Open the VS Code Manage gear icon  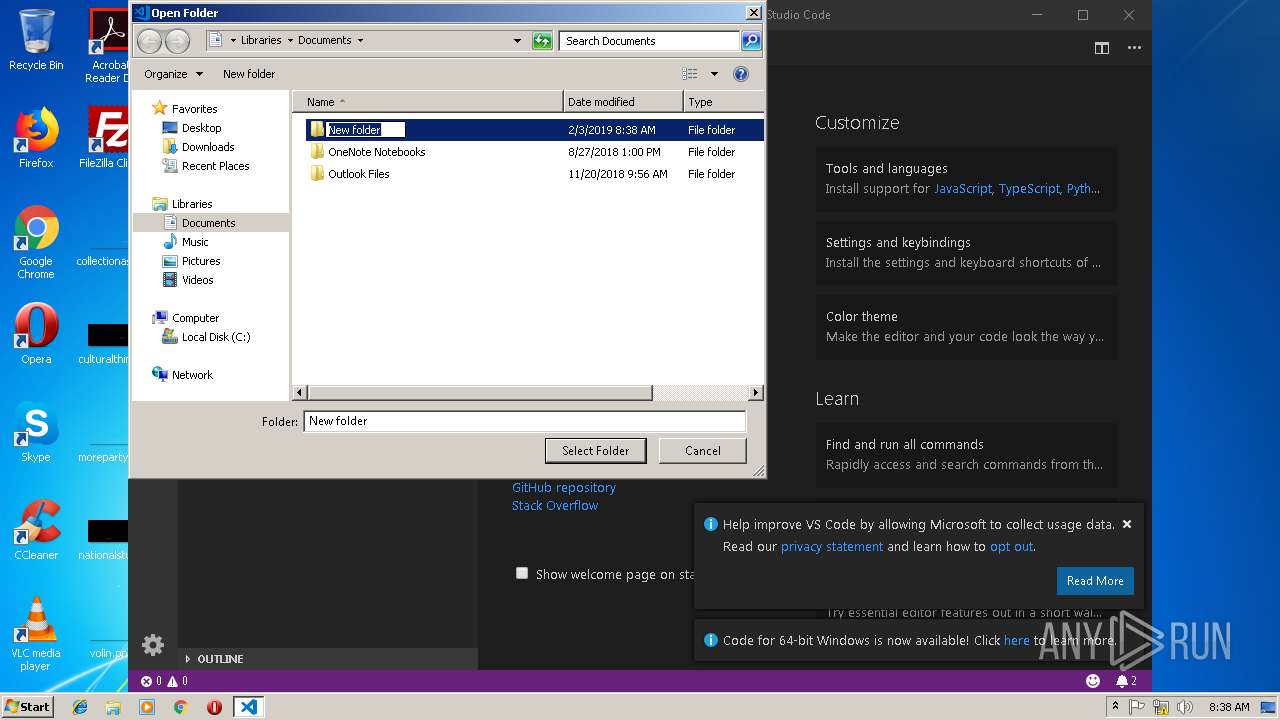[x=153, y=645]
